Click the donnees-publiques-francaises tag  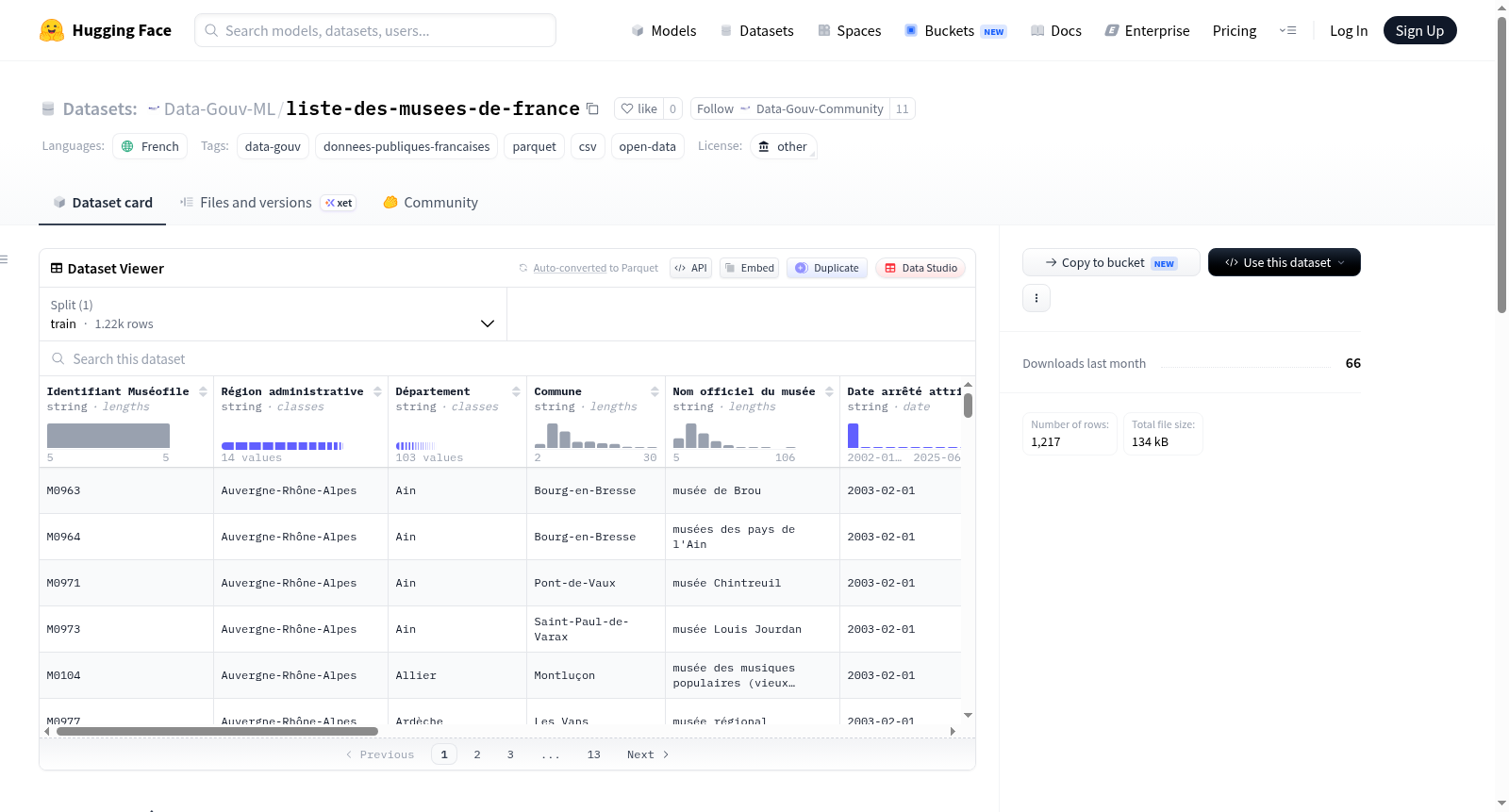(406, 146)
